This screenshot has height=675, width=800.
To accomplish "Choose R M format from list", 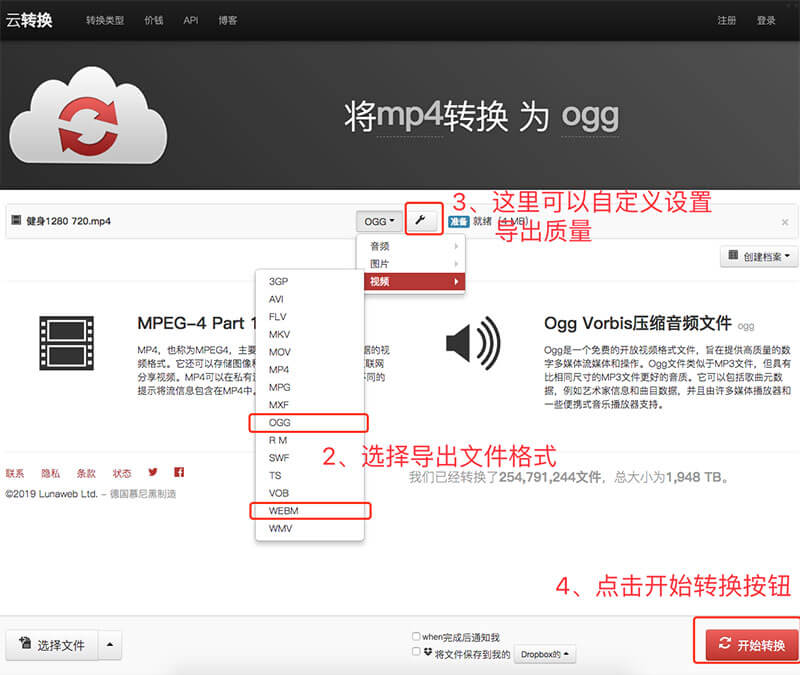I will point(310,440).
